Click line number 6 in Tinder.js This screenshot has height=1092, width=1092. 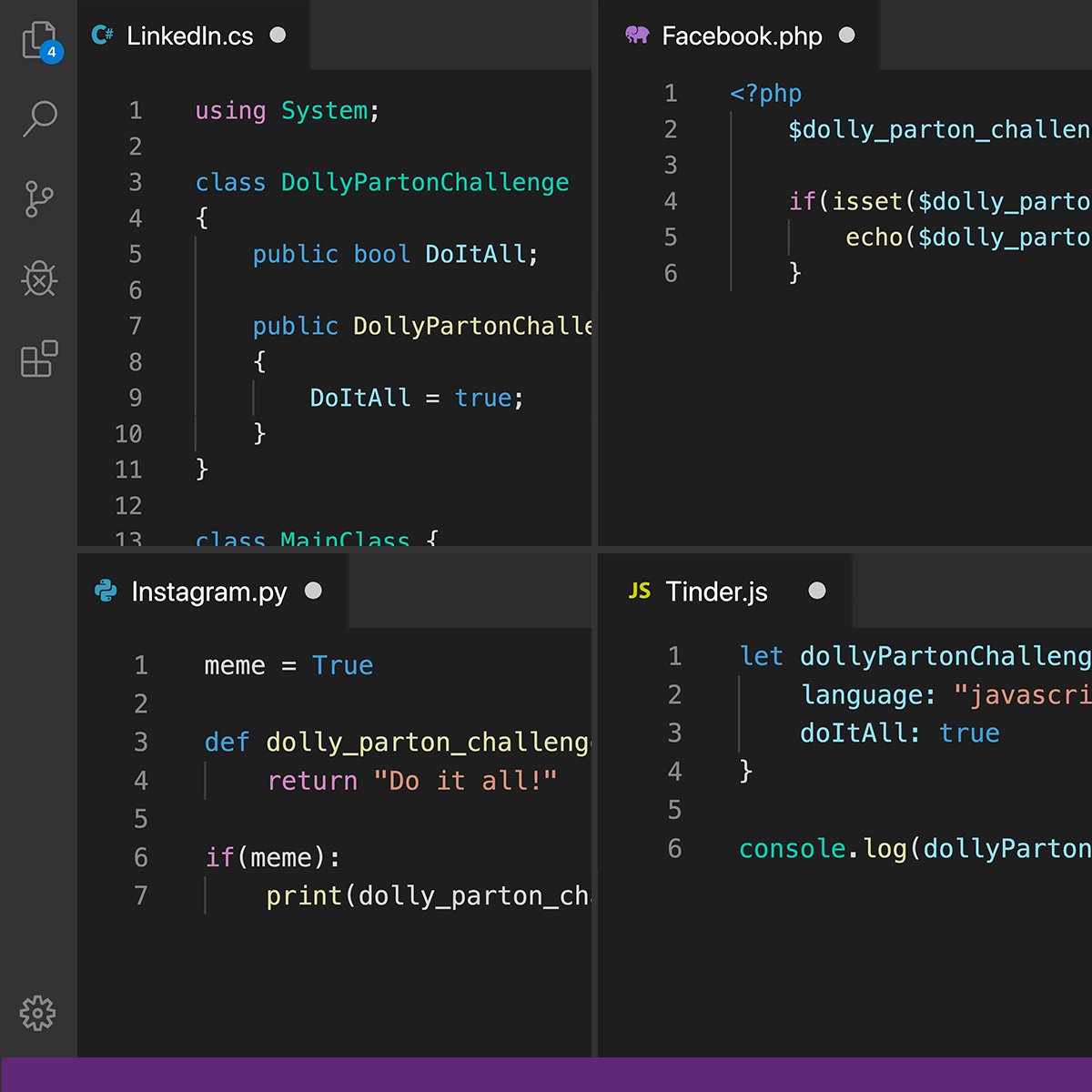point(674,848)
